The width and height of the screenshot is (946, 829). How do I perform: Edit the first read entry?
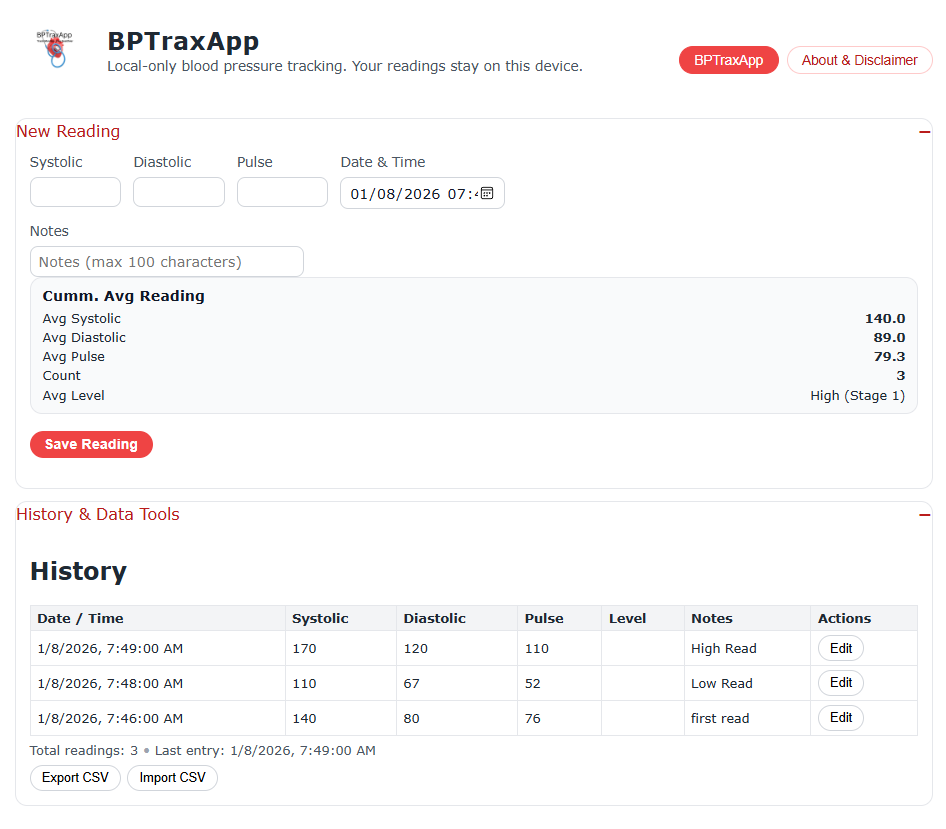pos(840,718)
